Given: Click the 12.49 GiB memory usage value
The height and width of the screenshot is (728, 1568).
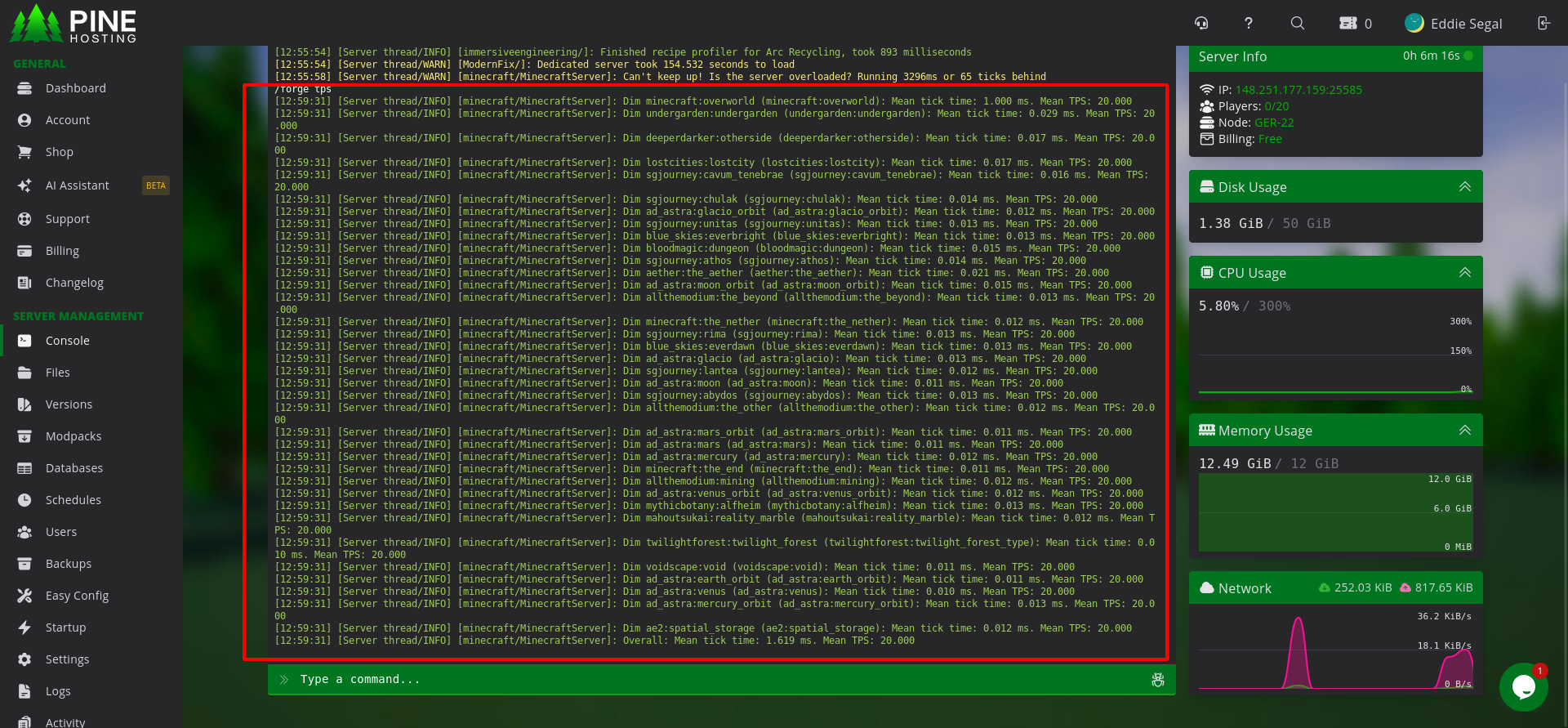Looking at the screenshot, I should 1235,463.
